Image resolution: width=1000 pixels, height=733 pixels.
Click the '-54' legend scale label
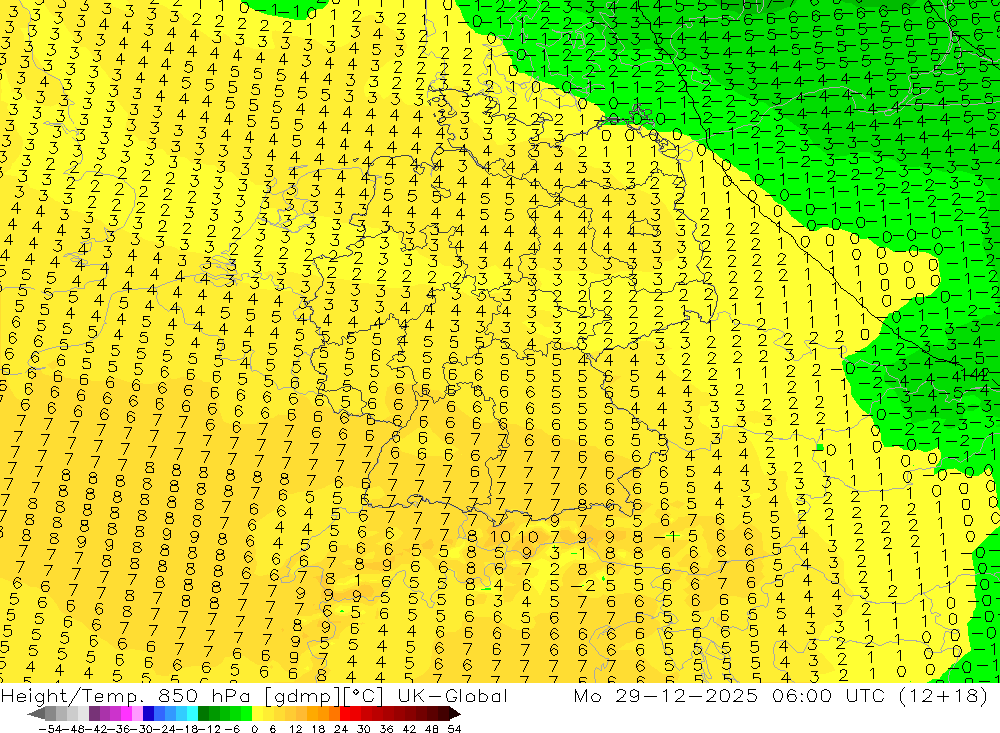click(x=50, y=729)
